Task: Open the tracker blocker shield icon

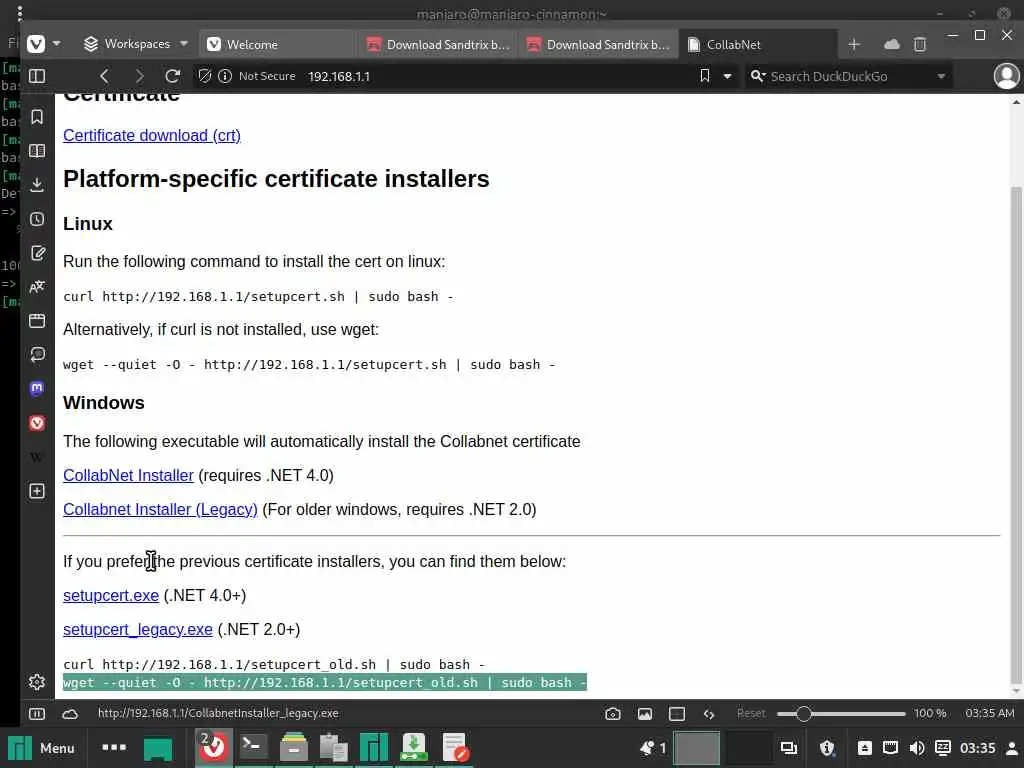Action: tap(204, 76)
